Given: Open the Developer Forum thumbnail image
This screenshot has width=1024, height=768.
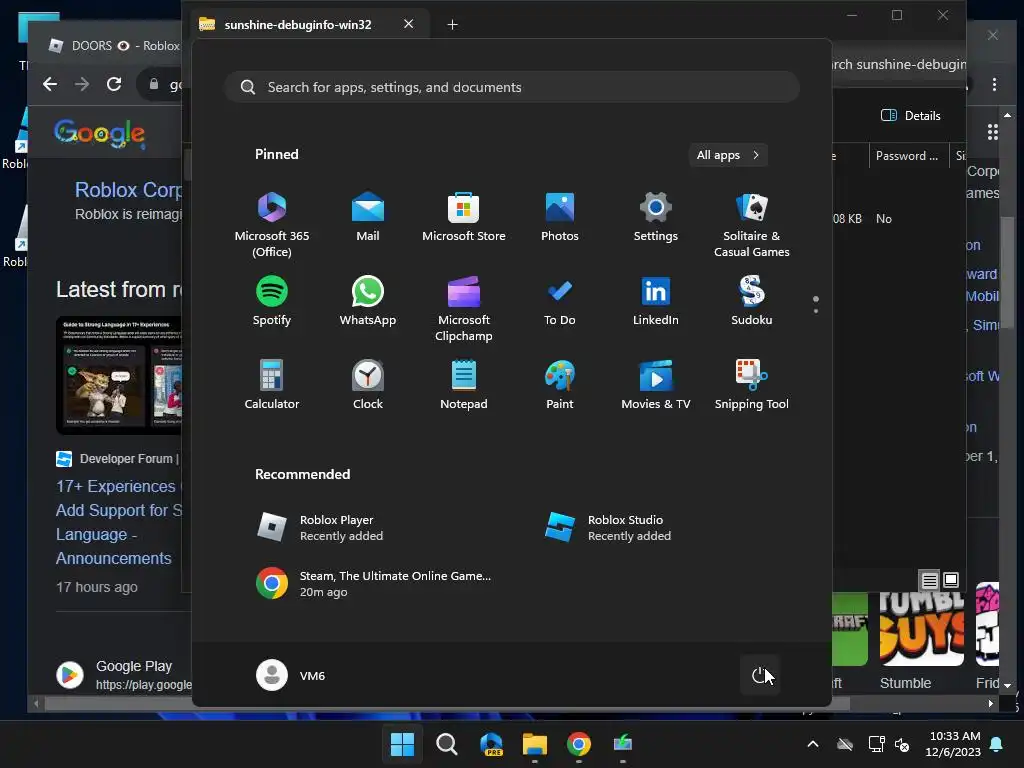Looking at the screenshot, I should click(x=120, y=376).
